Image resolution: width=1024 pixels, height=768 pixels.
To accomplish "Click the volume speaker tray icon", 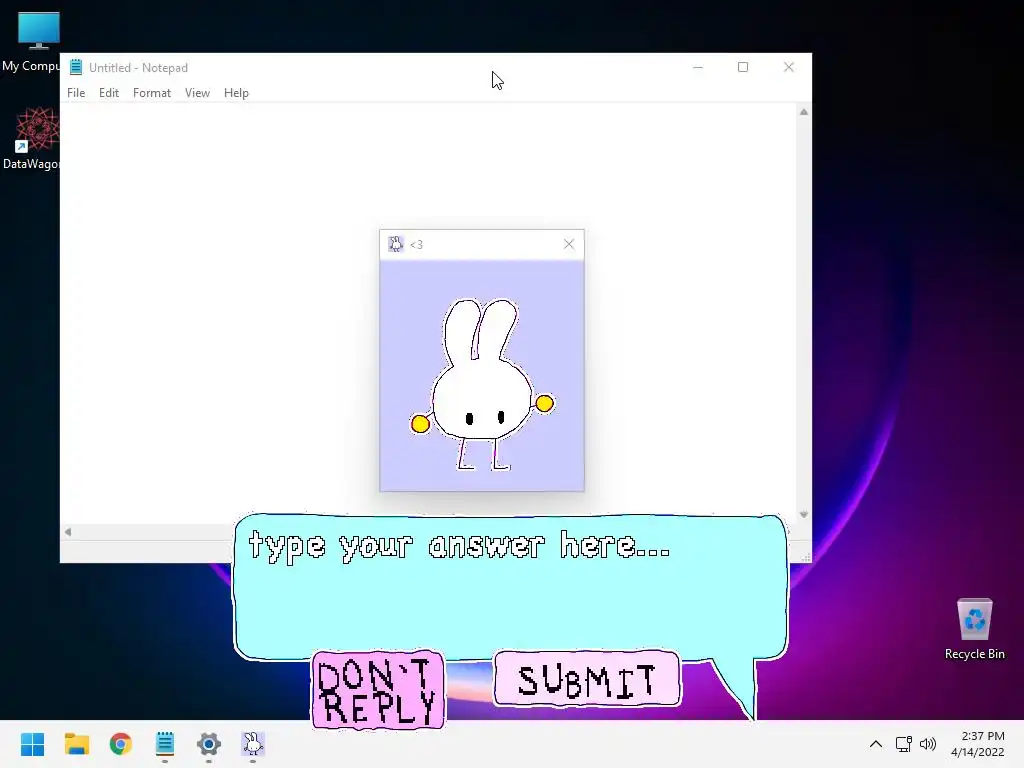I will (x=927, y=744).
